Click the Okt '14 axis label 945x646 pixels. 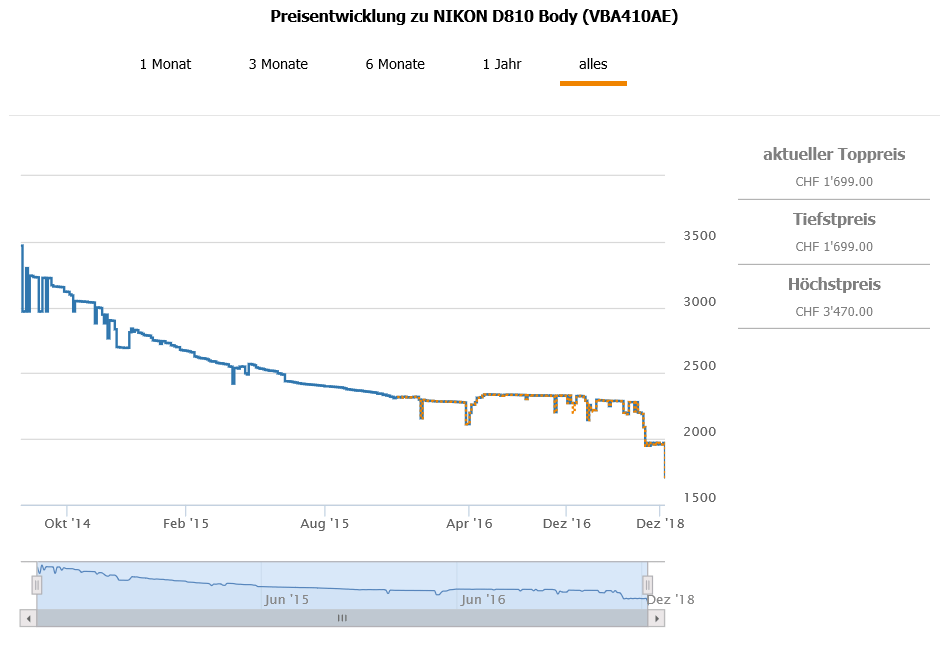(68, 524)
